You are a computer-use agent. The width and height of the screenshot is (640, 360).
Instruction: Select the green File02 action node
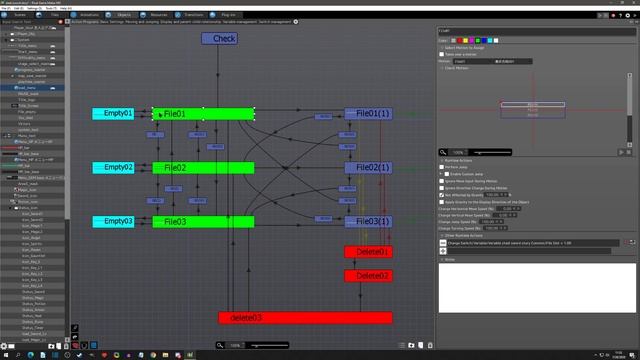pos(203,168)
